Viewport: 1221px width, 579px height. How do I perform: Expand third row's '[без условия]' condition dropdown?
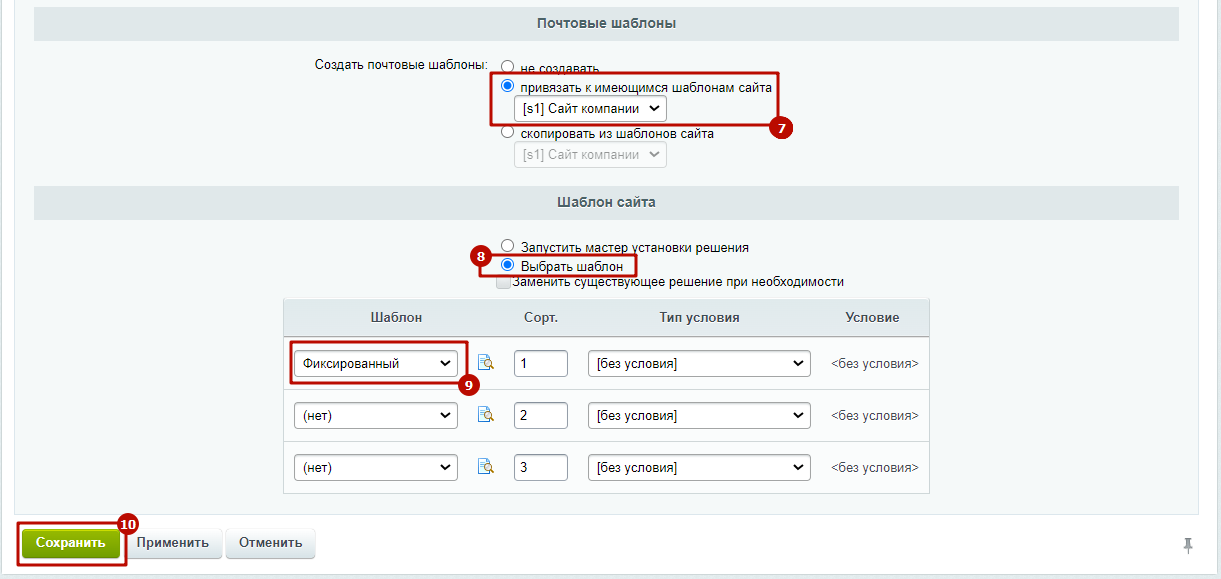pos(699,467)
